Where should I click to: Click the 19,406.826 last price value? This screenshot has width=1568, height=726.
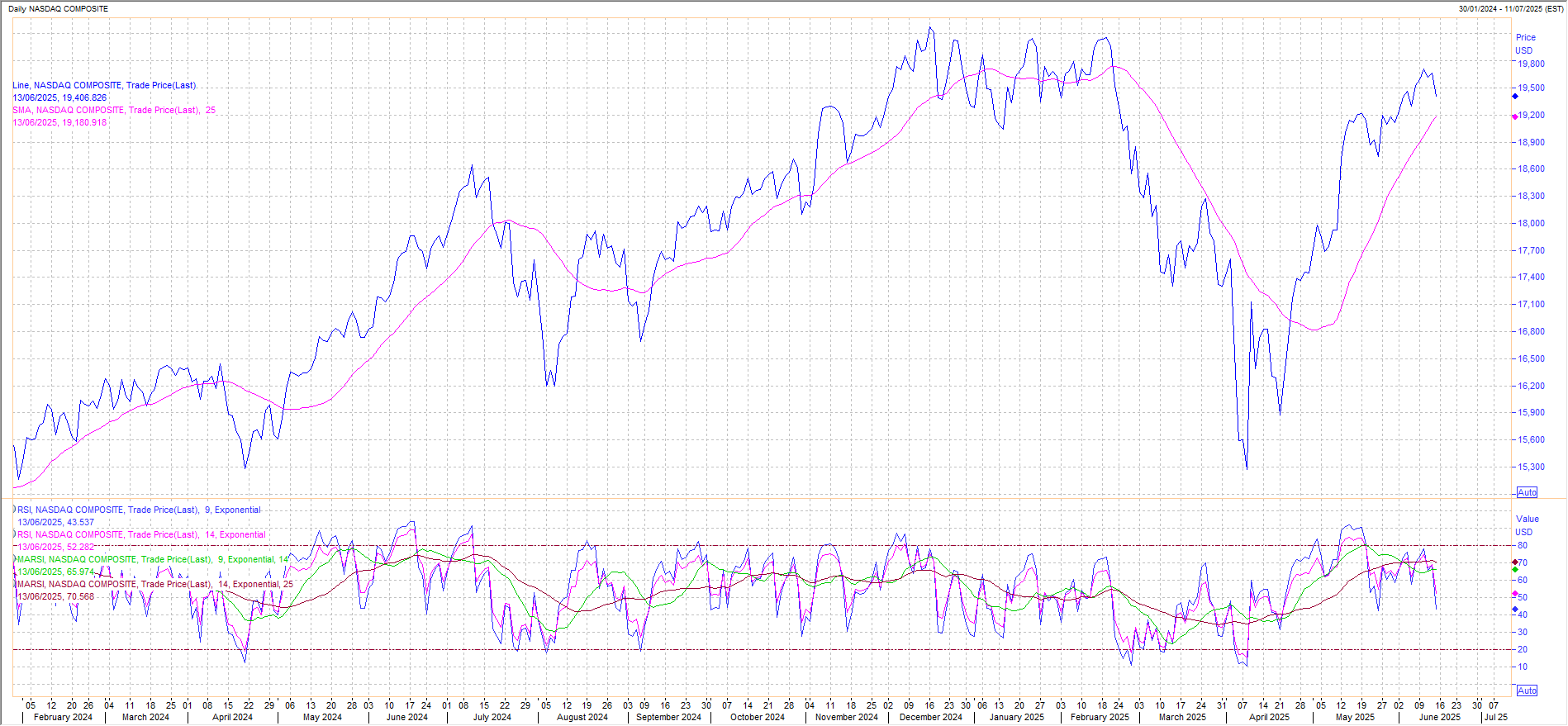click(x=84, y=97)
